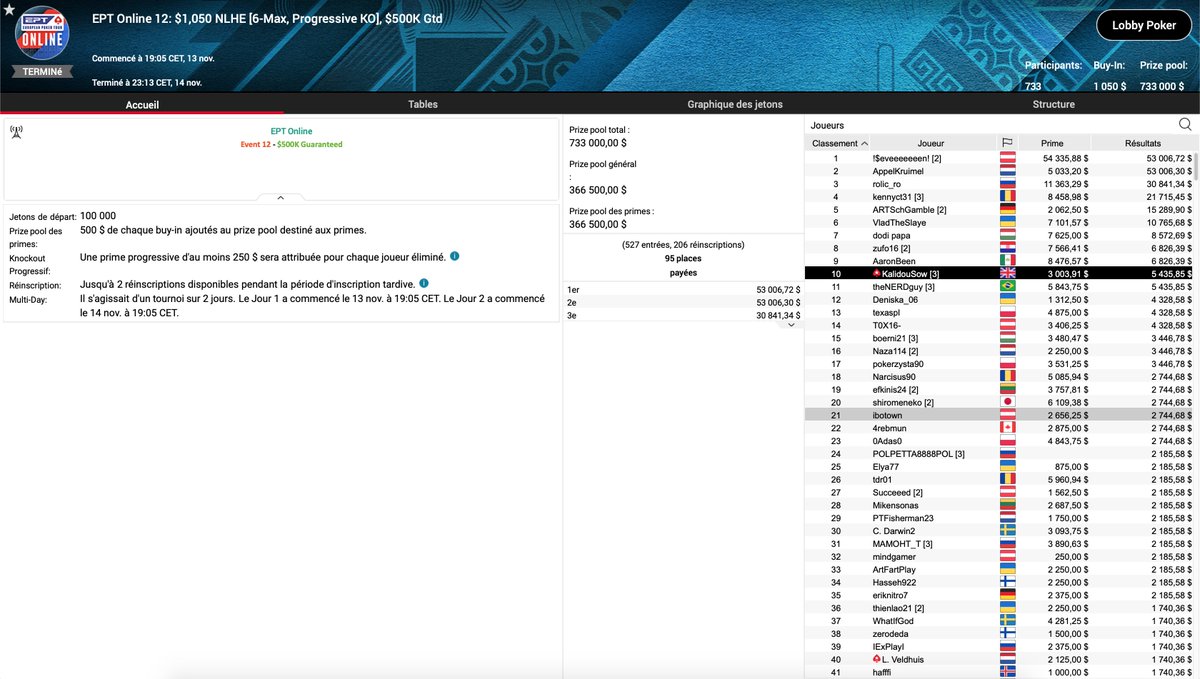Select player row Mikensonas
Viewport: 1200px width, 679px height.
coord(998,505)
